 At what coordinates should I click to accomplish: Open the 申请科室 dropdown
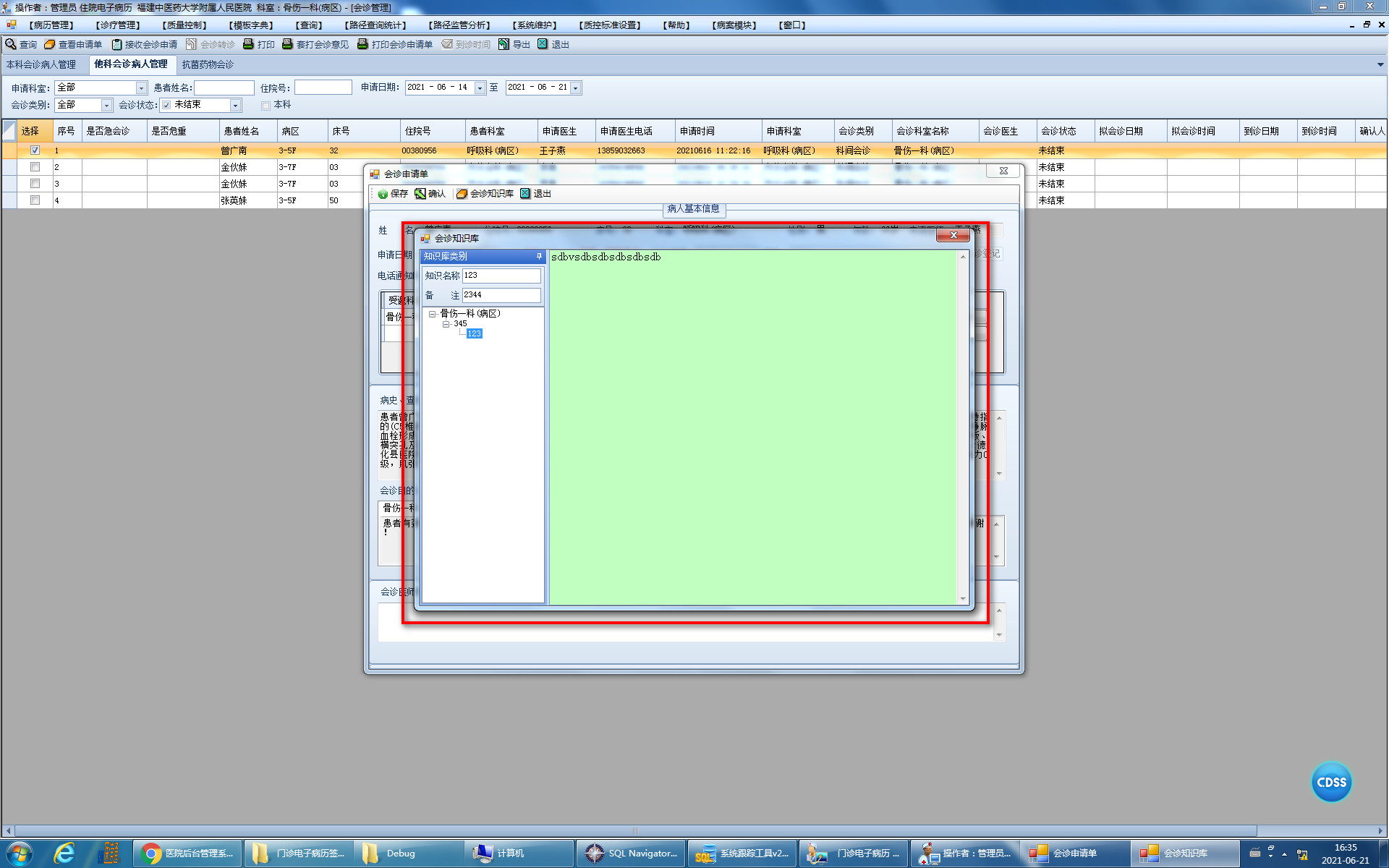point(141,88)
